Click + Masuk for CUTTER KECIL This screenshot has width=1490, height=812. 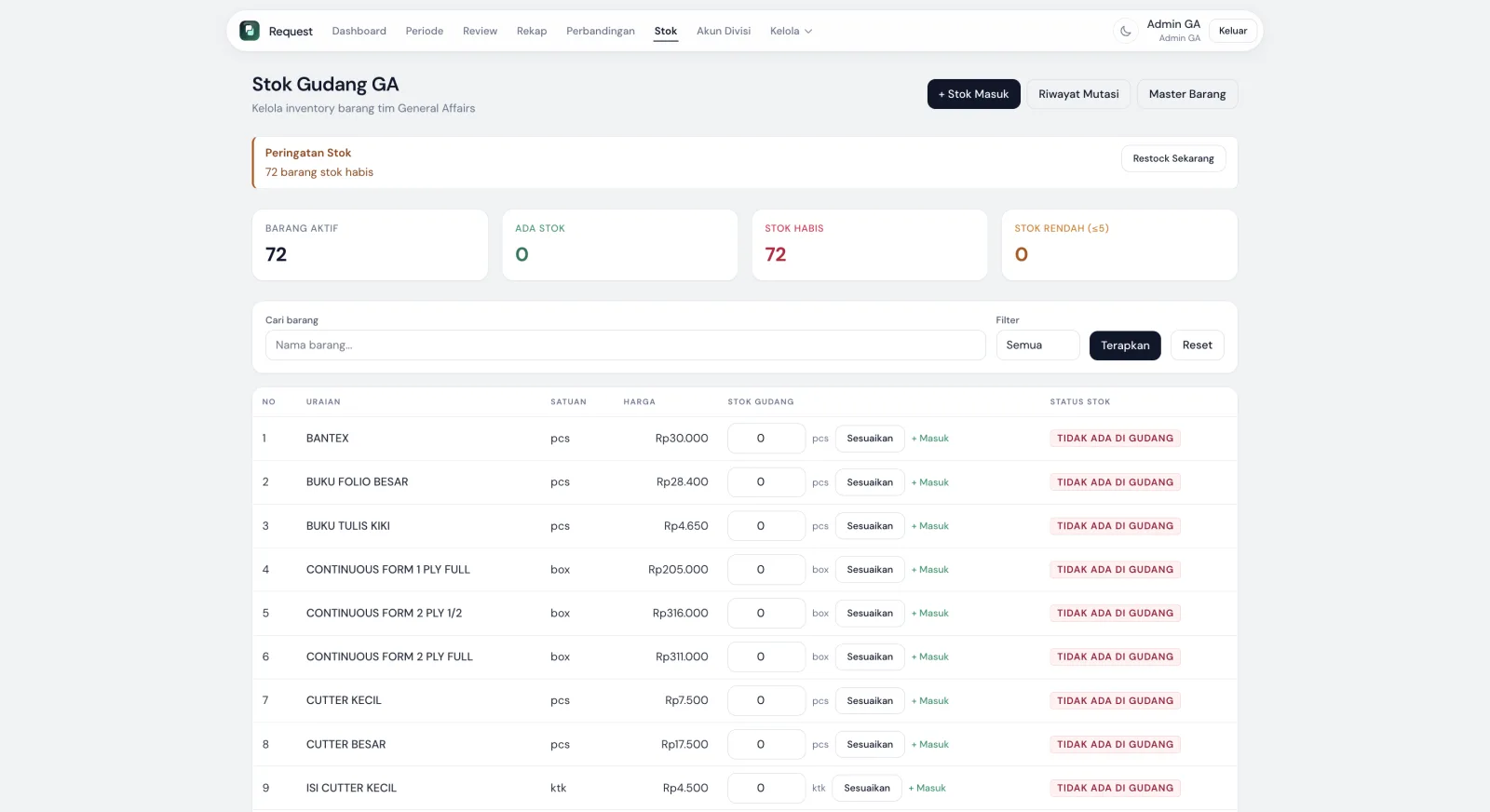(930, 701)
